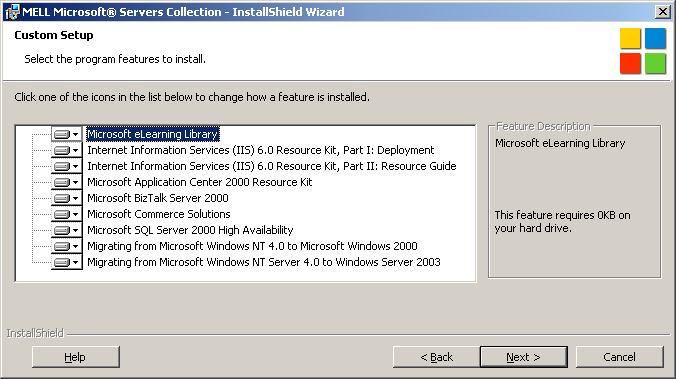Viewport: 676px width, 379px height.
Task: Proceed with the Next button
Action: [x=523, y=357]
